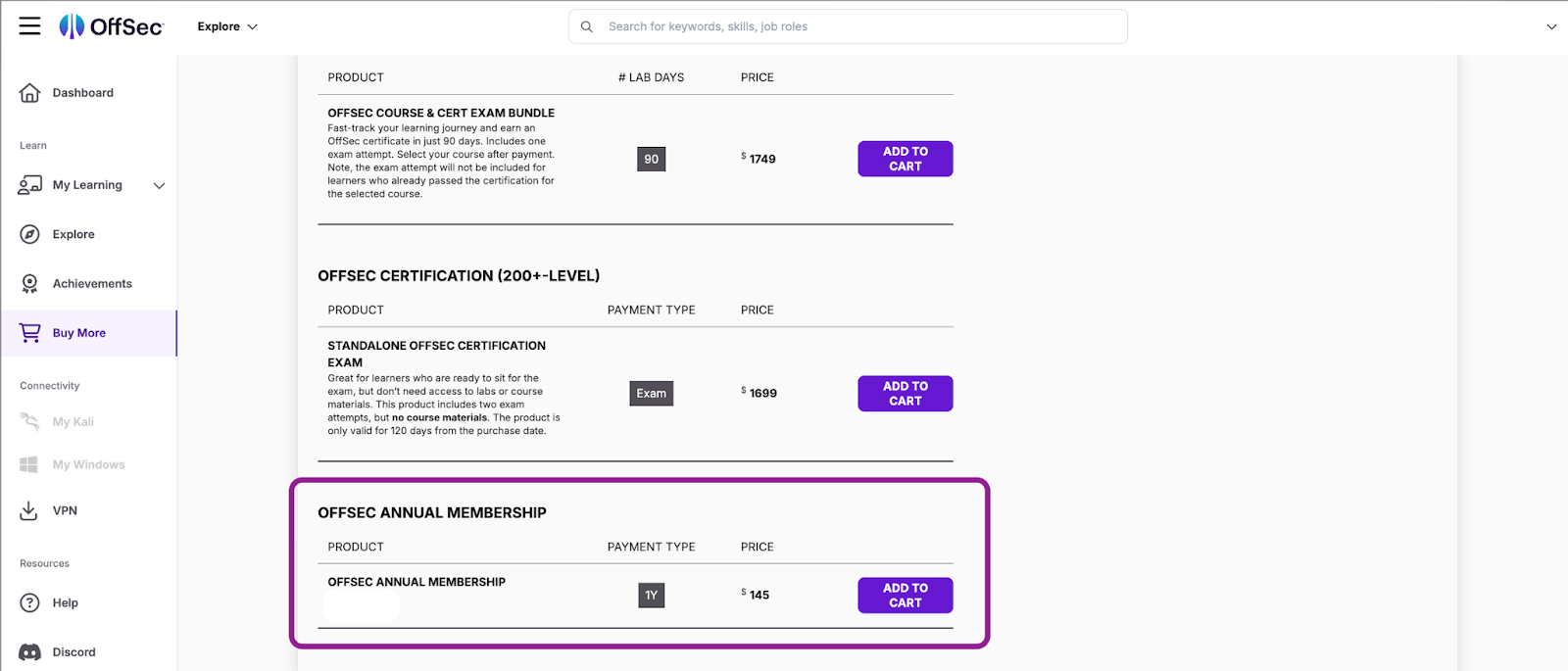The width and height of the screenshot is (1568, 671).
Task: Click the 1699 price
Action: tap(759, 393)
